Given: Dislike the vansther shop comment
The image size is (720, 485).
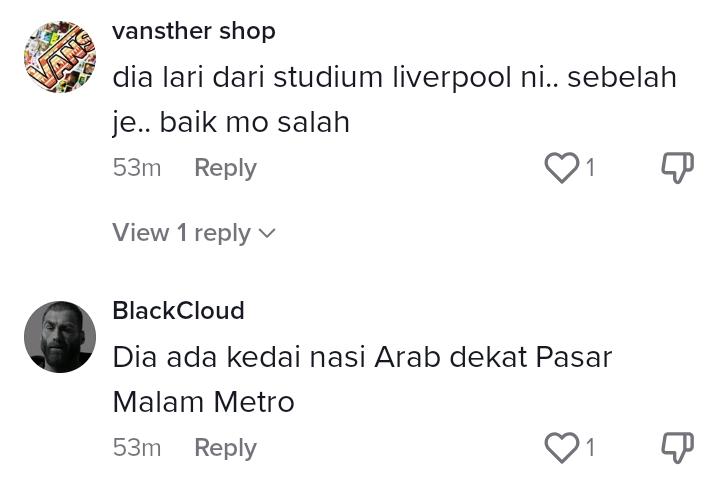Looking at the screenshot, I should pyautogui.click(x=677, y=167).
